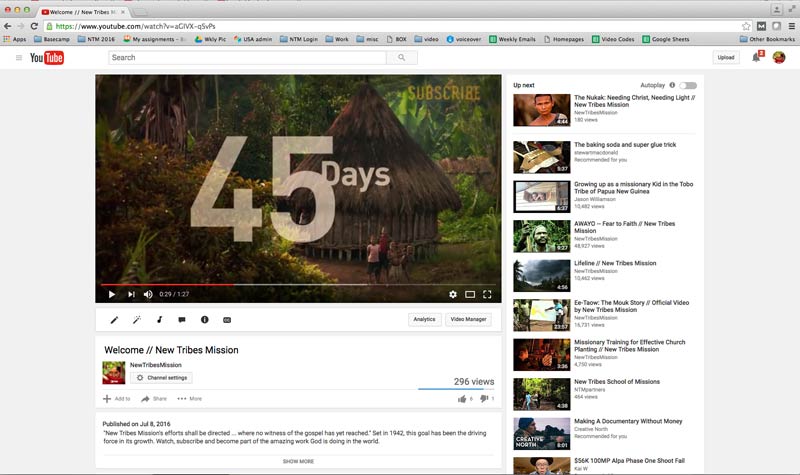
Task: Click the Autoplay info icon
Action: pos(672,85)
